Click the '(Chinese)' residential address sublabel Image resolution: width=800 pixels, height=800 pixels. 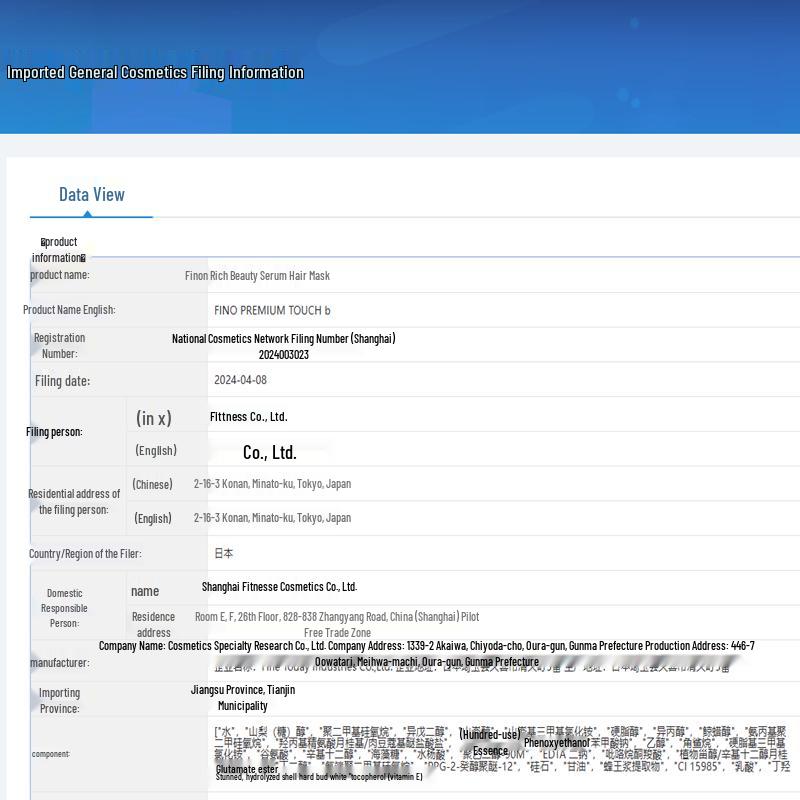153,484
